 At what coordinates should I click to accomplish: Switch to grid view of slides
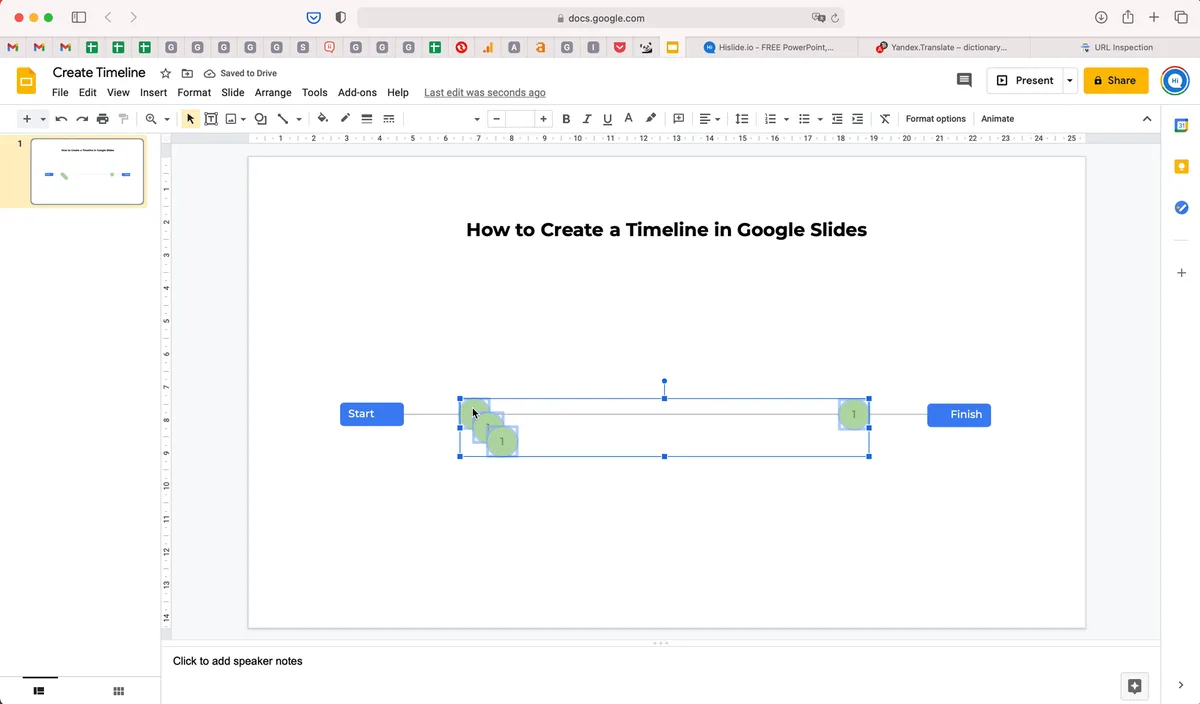coord(118,690)
